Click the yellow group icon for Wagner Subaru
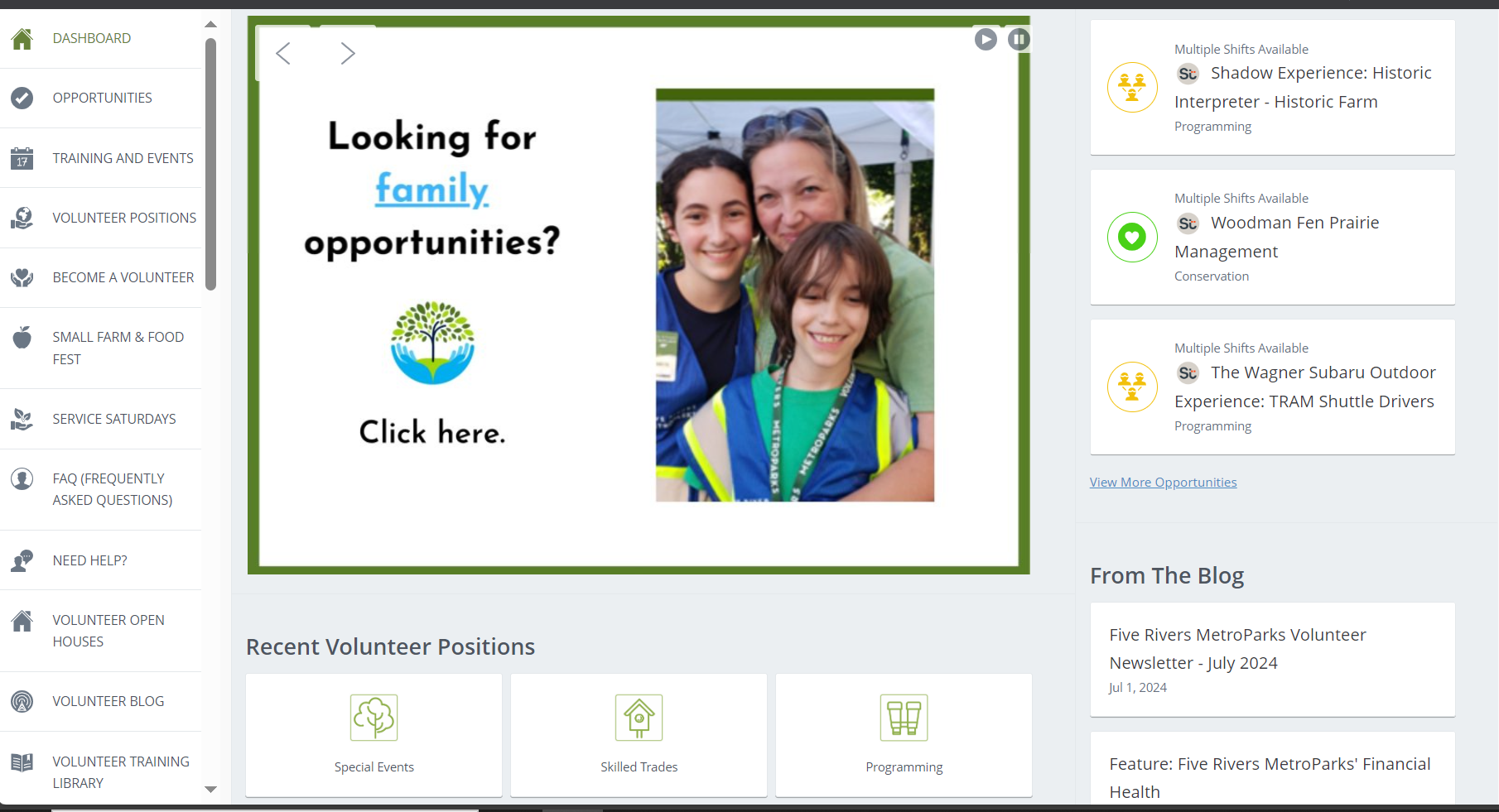The image size is (1499, 812). [1132, 387]
